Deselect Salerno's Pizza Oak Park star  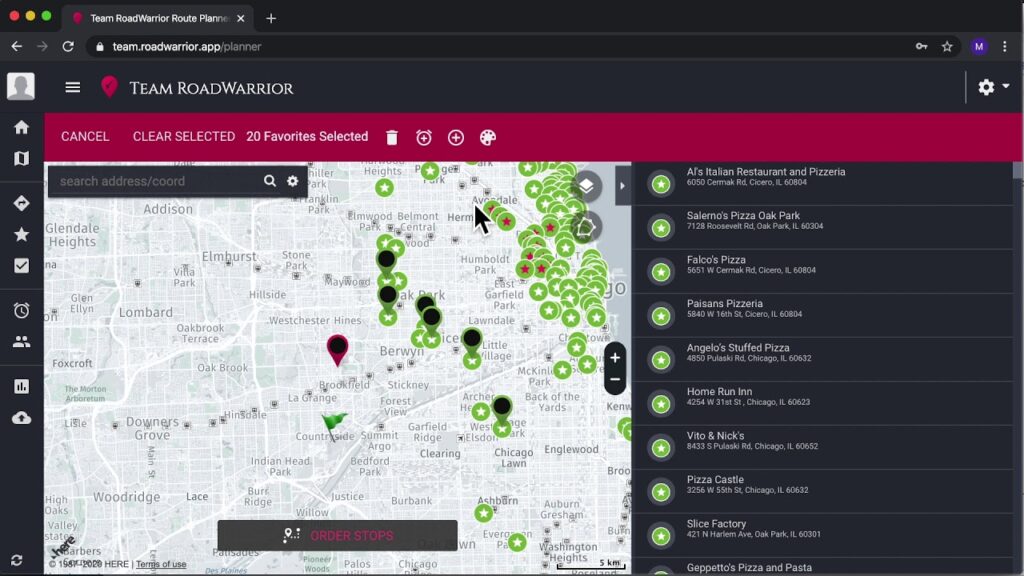(x=661, y=228)
